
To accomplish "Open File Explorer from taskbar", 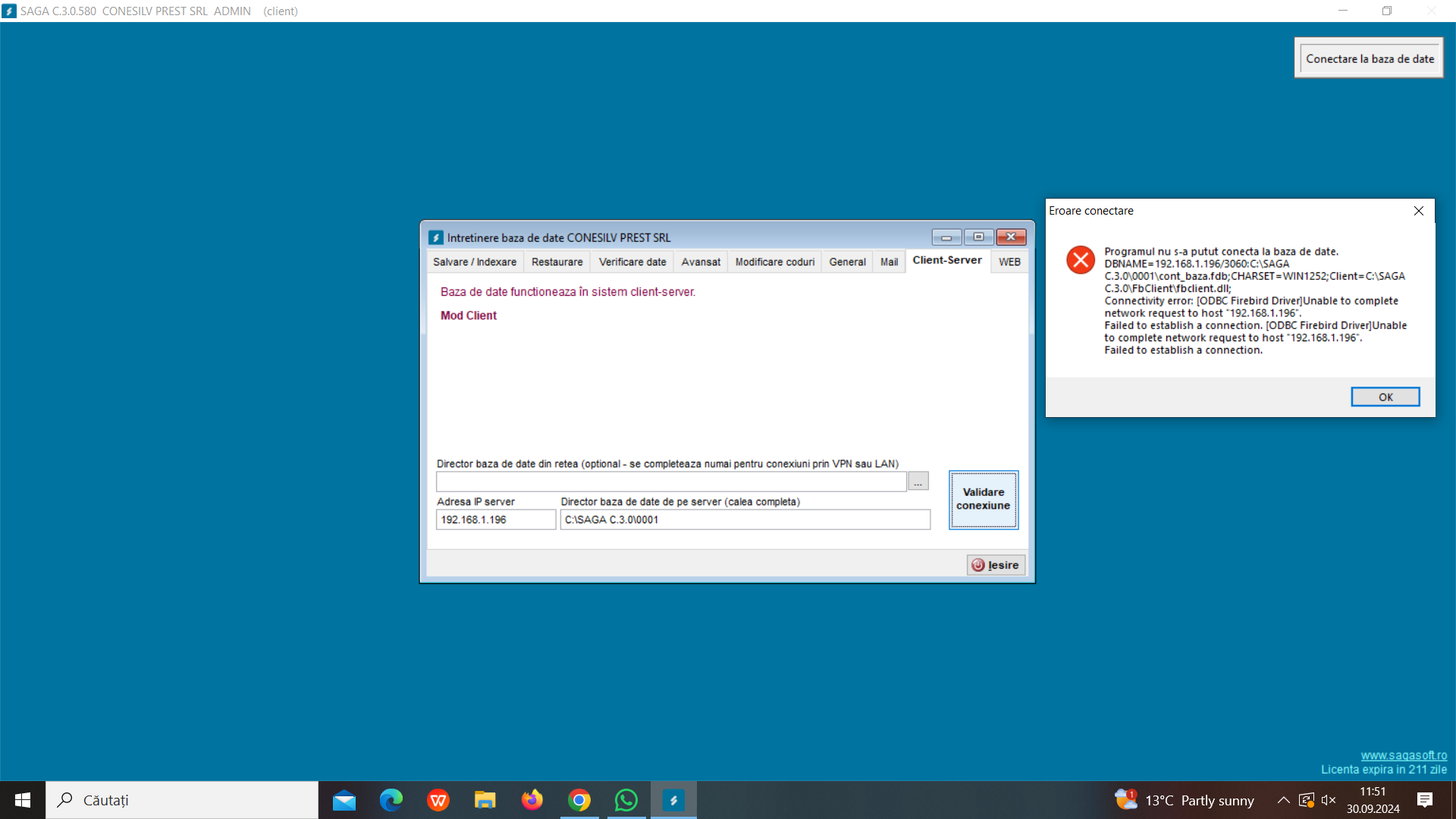I will [485, 800].
